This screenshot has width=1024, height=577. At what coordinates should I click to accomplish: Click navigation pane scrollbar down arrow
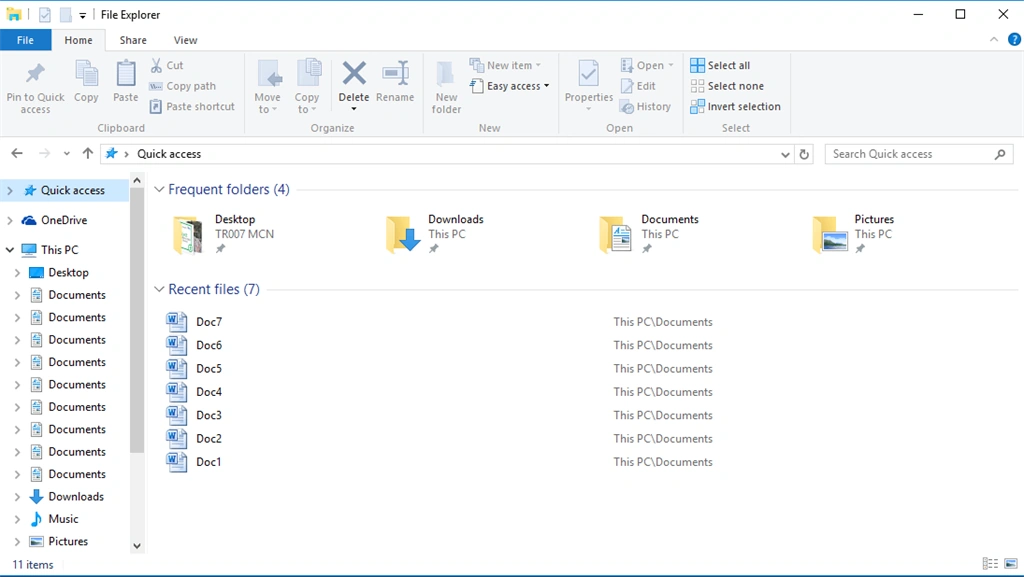(x=136, y=546)
